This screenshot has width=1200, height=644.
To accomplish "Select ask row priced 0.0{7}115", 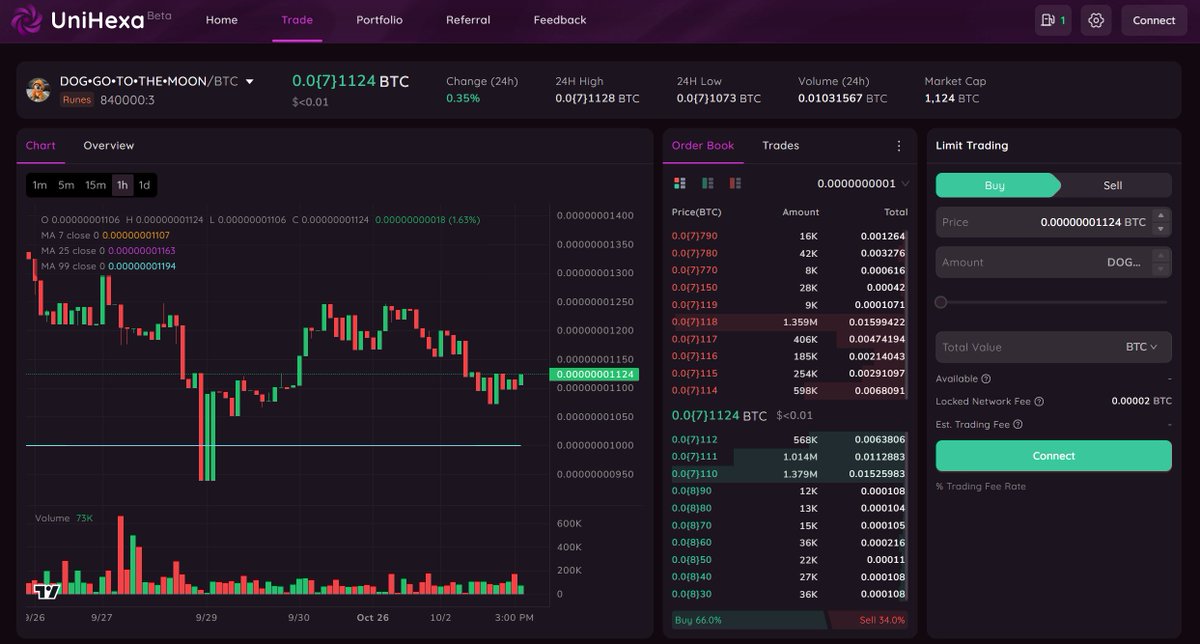I will (x=789, y=373).
